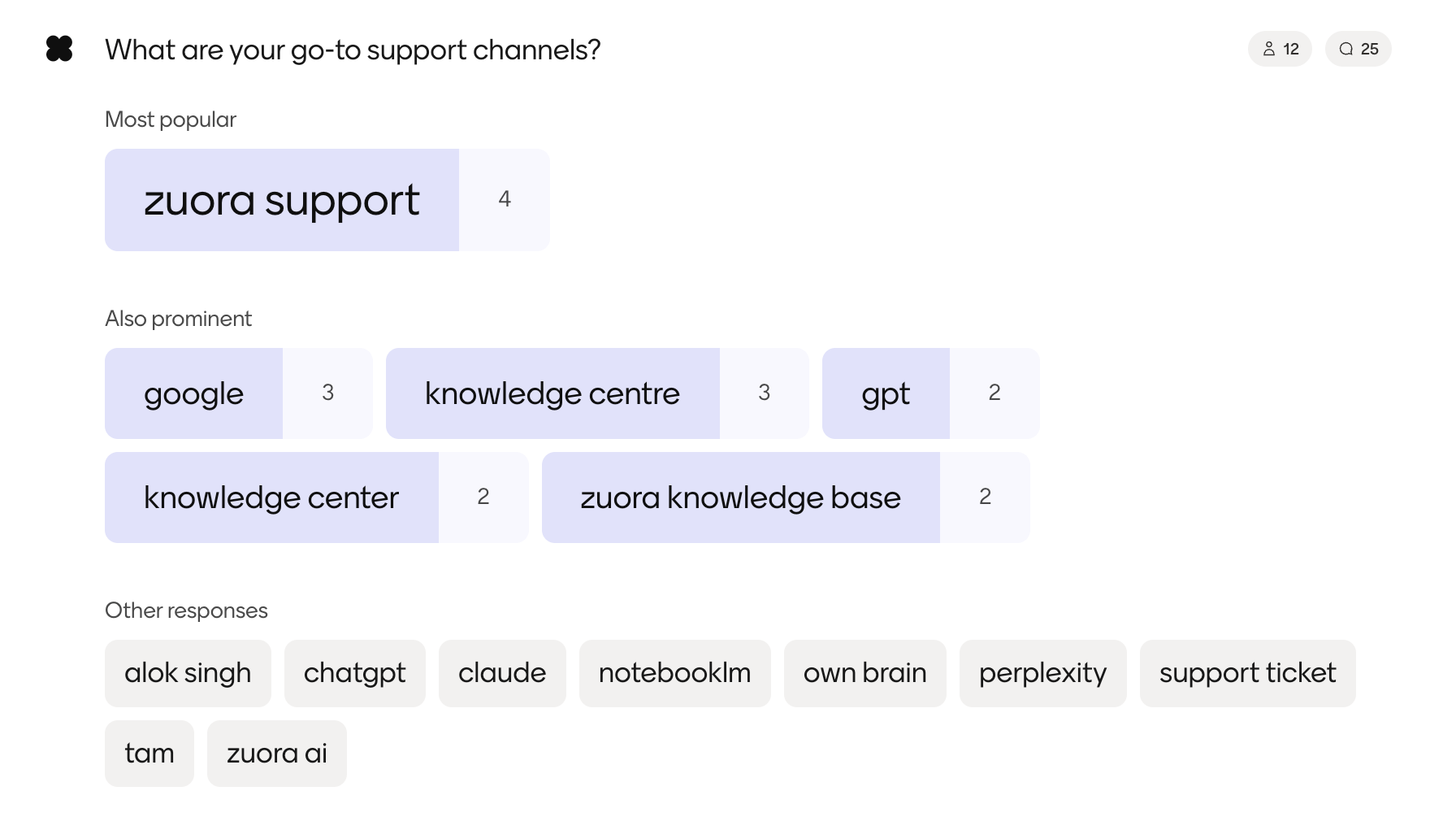
Task: Click the 'zuora ai' response chip
Action: click(x=276, y=754)
